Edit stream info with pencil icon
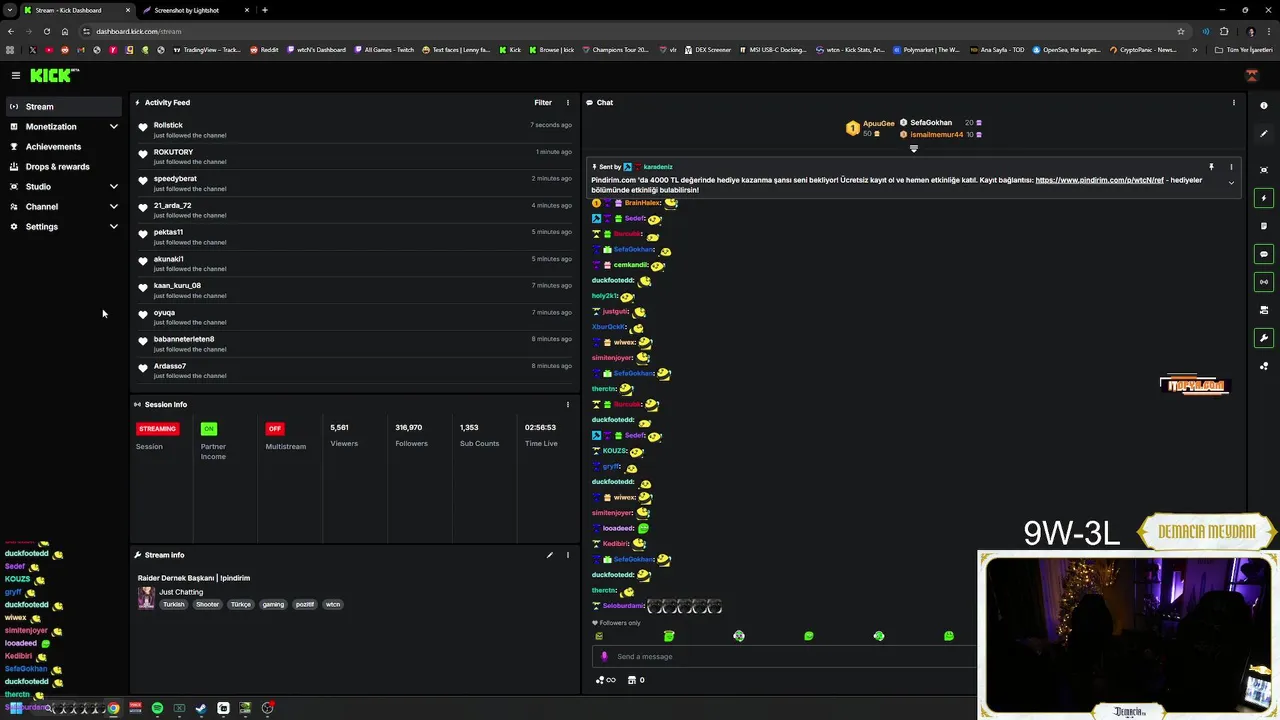The height and width of the screenshot is (720, 1280). coord(549,555)
